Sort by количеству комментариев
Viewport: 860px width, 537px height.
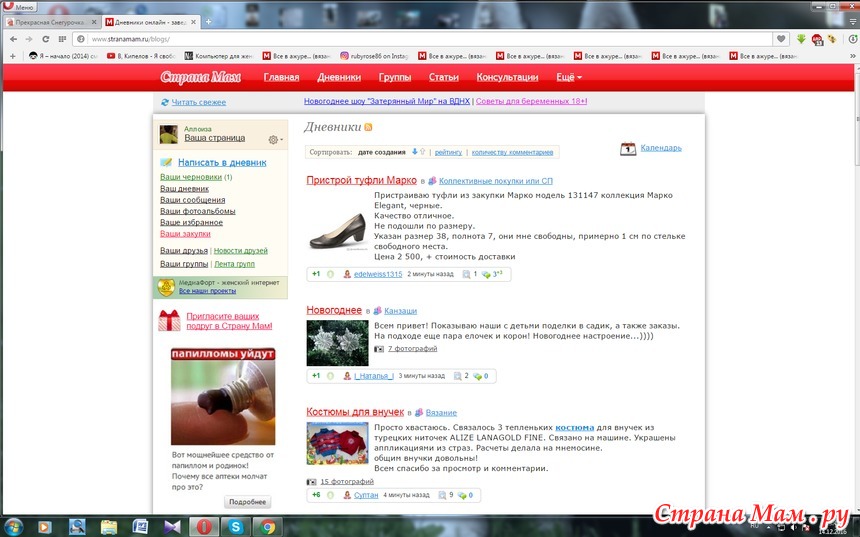tap(512, 152)
